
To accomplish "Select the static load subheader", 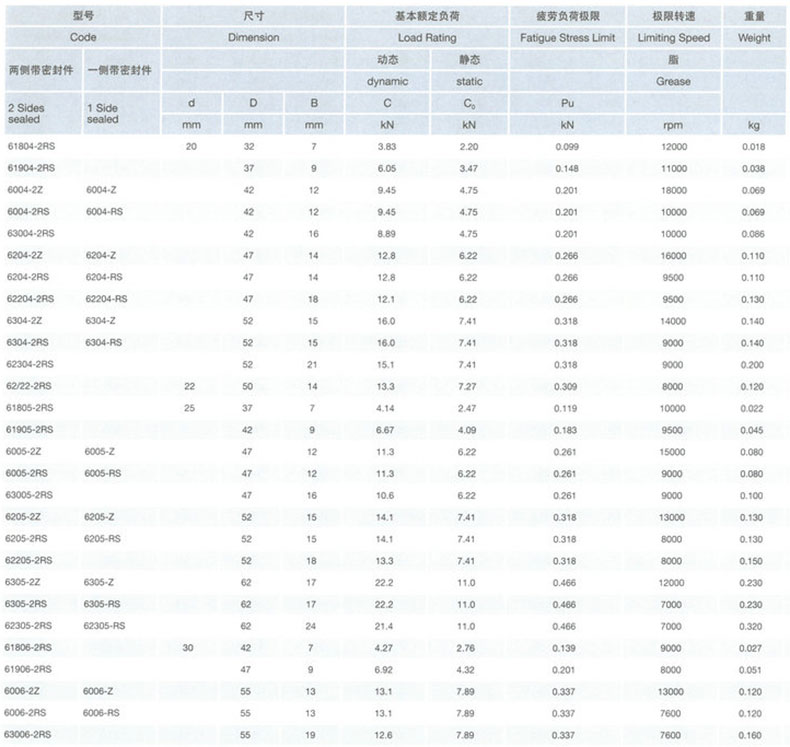I will point(468,81).
